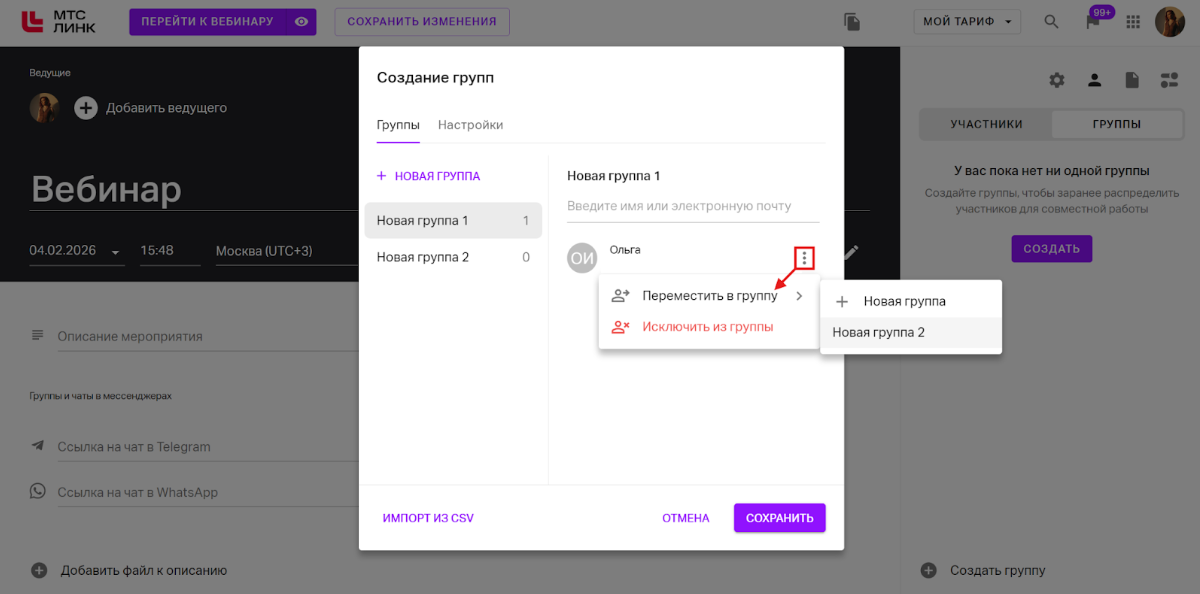Open the notifications flag with 99+ badge

point(1093,22)
